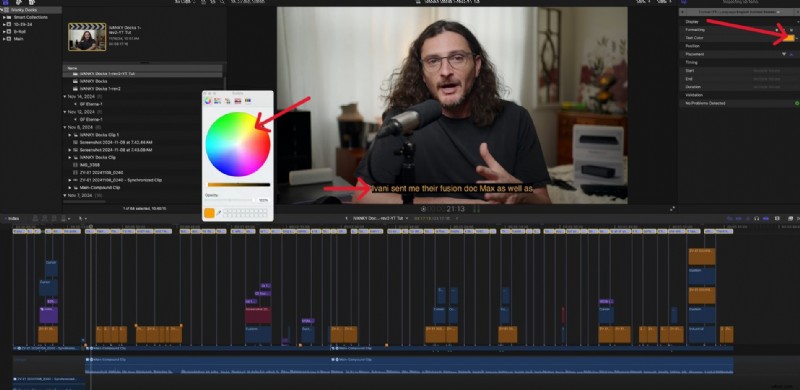Viewport: 800px width, 390px height.
Task: Go back in timeline history arrow
Action: 347,218
